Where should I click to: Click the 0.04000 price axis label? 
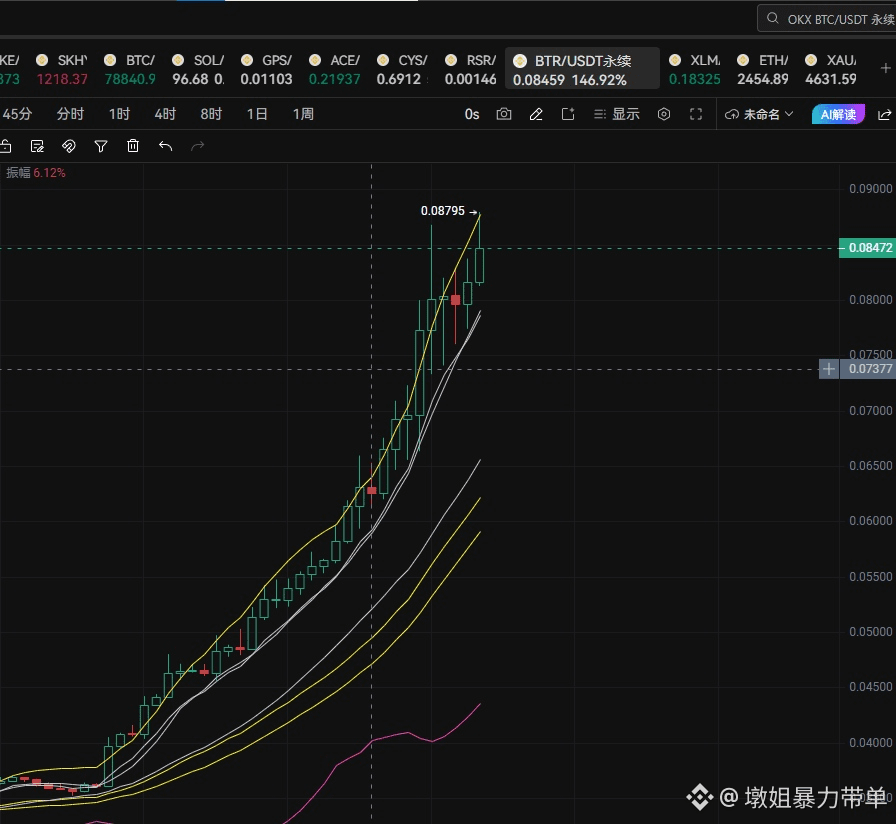pos(870,742)
